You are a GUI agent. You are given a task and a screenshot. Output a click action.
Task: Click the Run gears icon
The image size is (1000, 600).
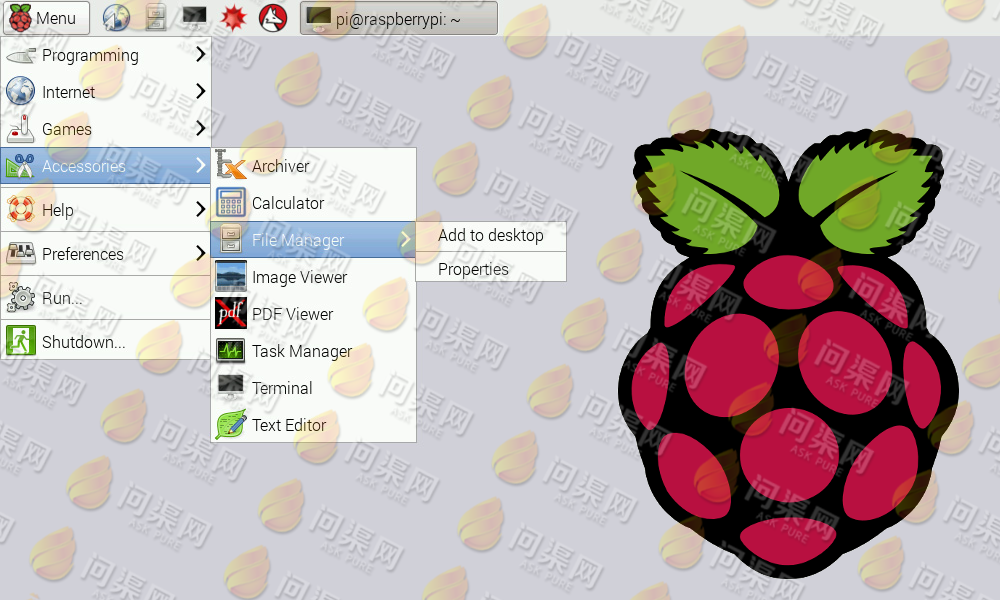pyautogui.click(x=20, y=297)
